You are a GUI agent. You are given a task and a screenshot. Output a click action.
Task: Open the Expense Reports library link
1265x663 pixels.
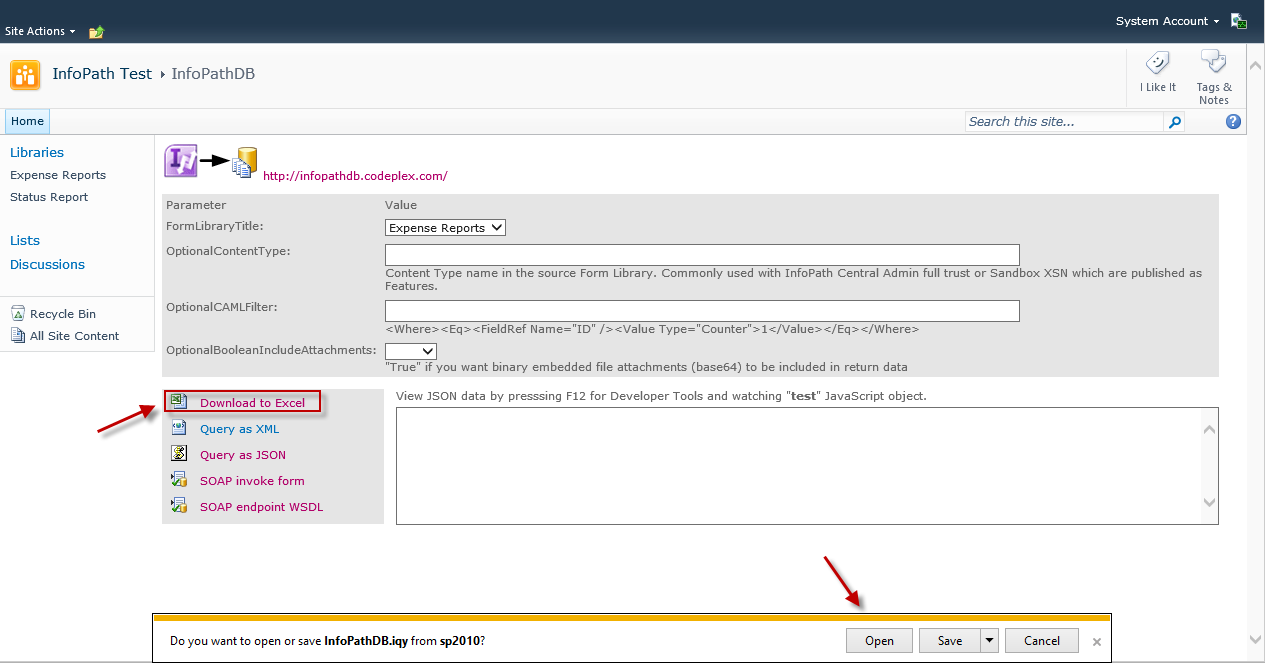[x=58, y=175]
